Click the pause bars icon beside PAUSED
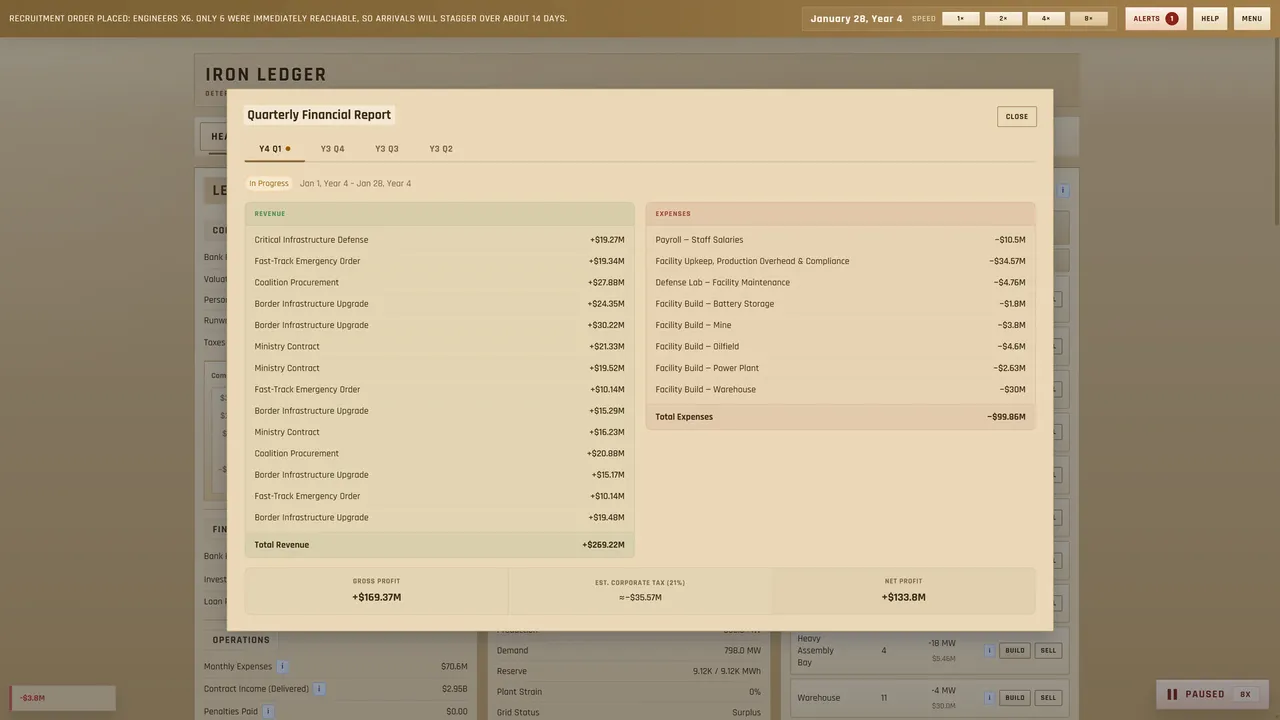Image resolution: width=1280 pixels, height=720 pixels. click(1172, 694)
